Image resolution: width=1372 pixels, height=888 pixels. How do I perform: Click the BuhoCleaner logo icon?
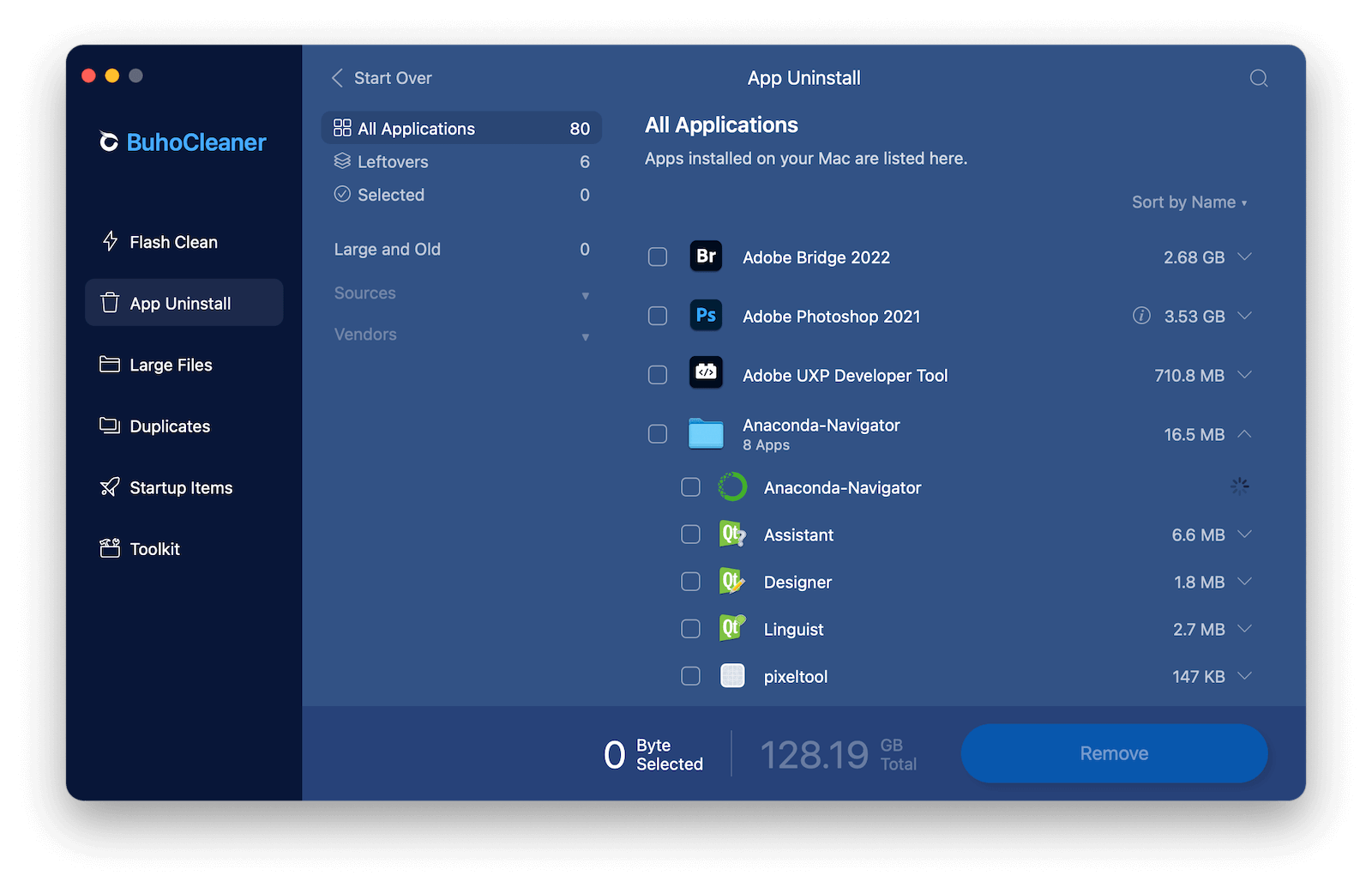pos(109,142)
